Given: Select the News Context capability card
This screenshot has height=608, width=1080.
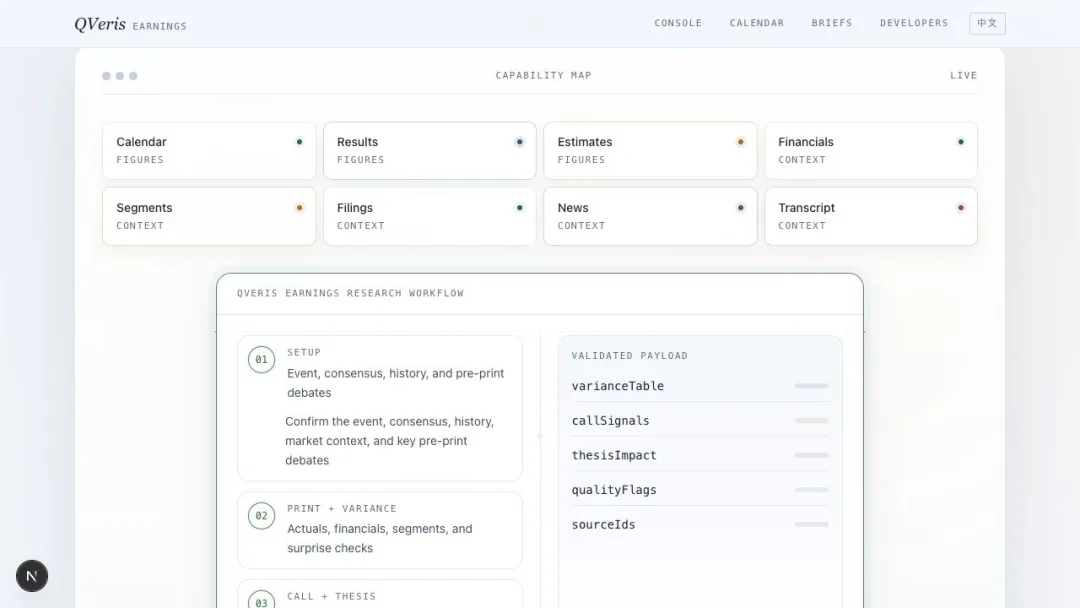Looking at the screenshot, I should (650, 216).
